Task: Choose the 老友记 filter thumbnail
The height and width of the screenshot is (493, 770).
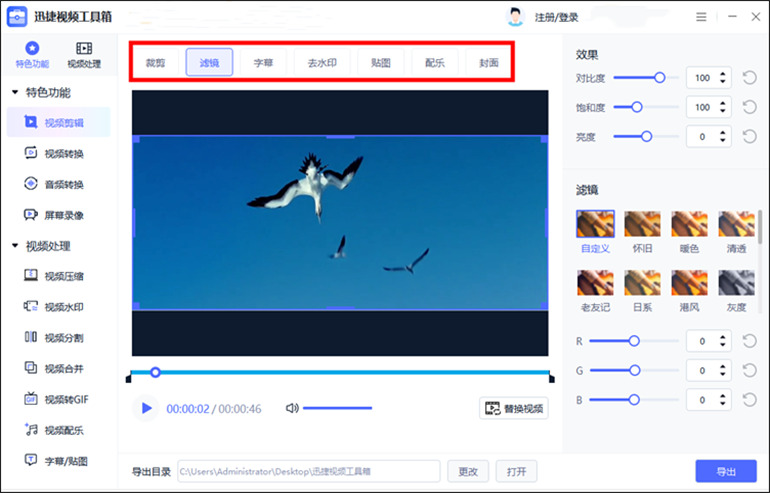Action: click(x=595, y=282)
